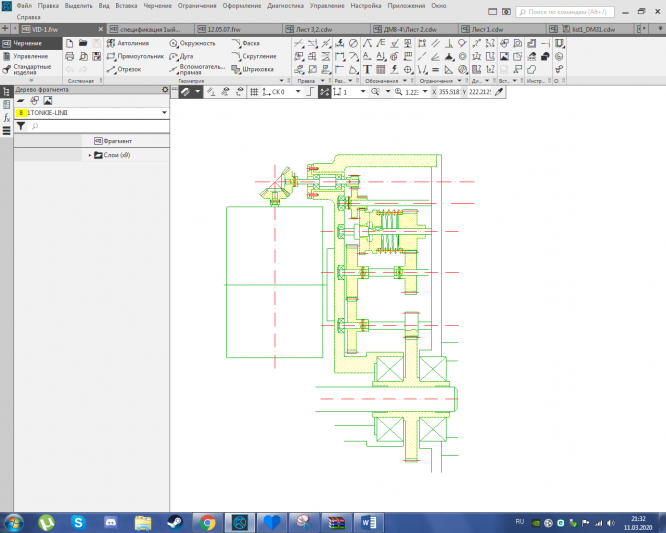The width and height of the screenshot is (666, 533).
Task: Select the Автолиния drawing tool
Action: coord(131,44)
